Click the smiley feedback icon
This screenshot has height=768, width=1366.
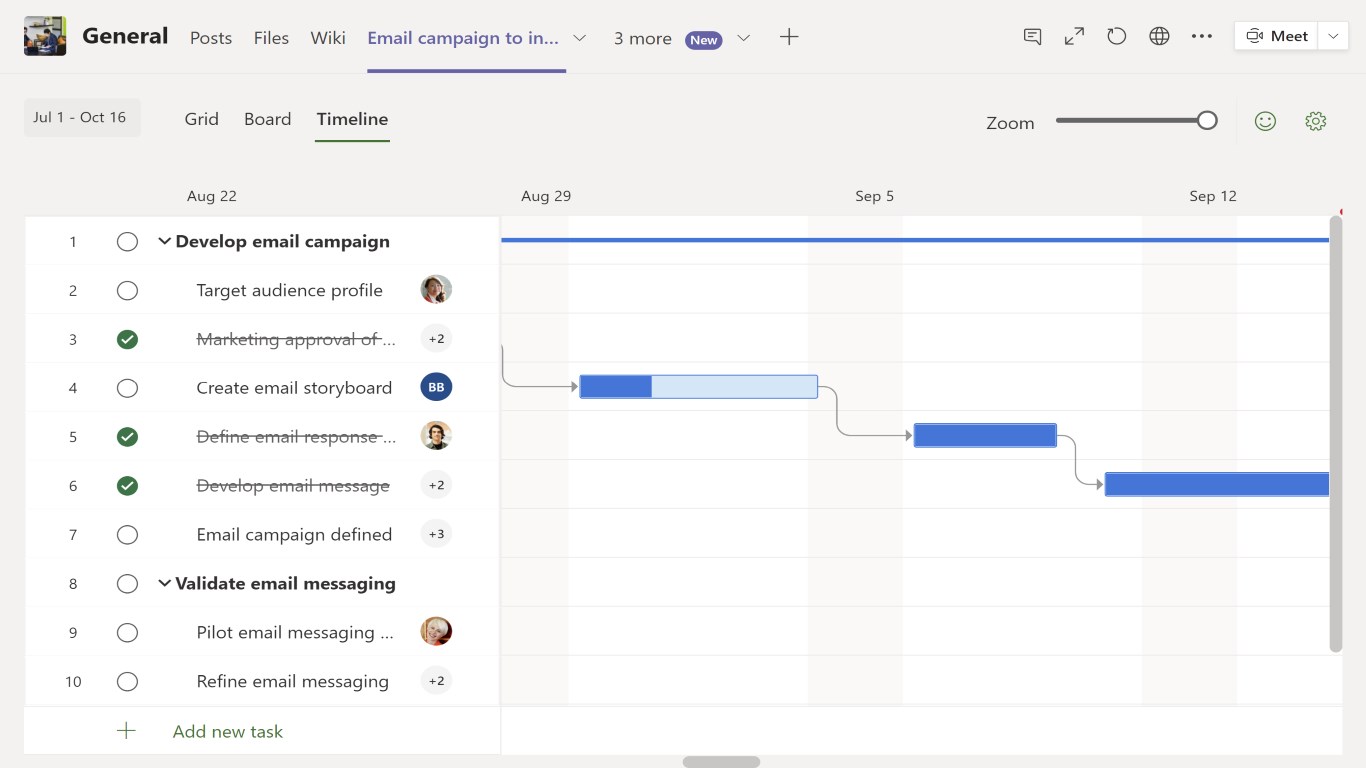(x=1265, y=121)
